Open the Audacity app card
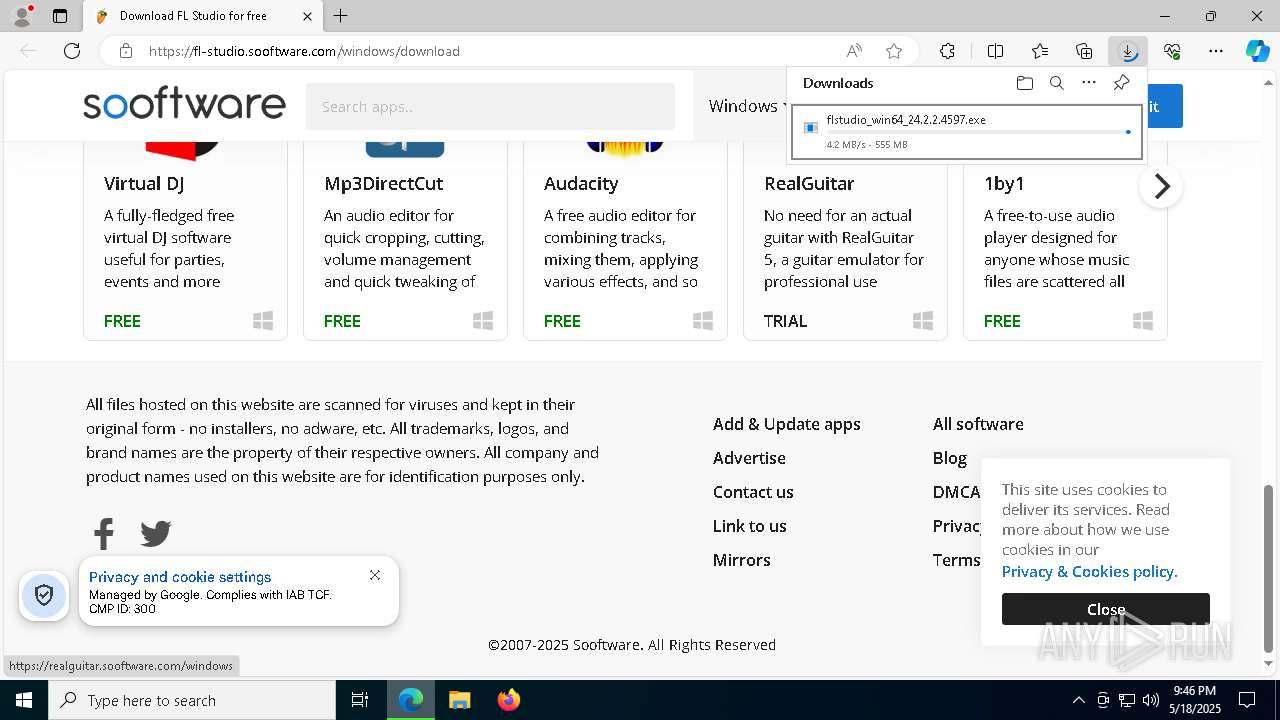 [625, 240]
